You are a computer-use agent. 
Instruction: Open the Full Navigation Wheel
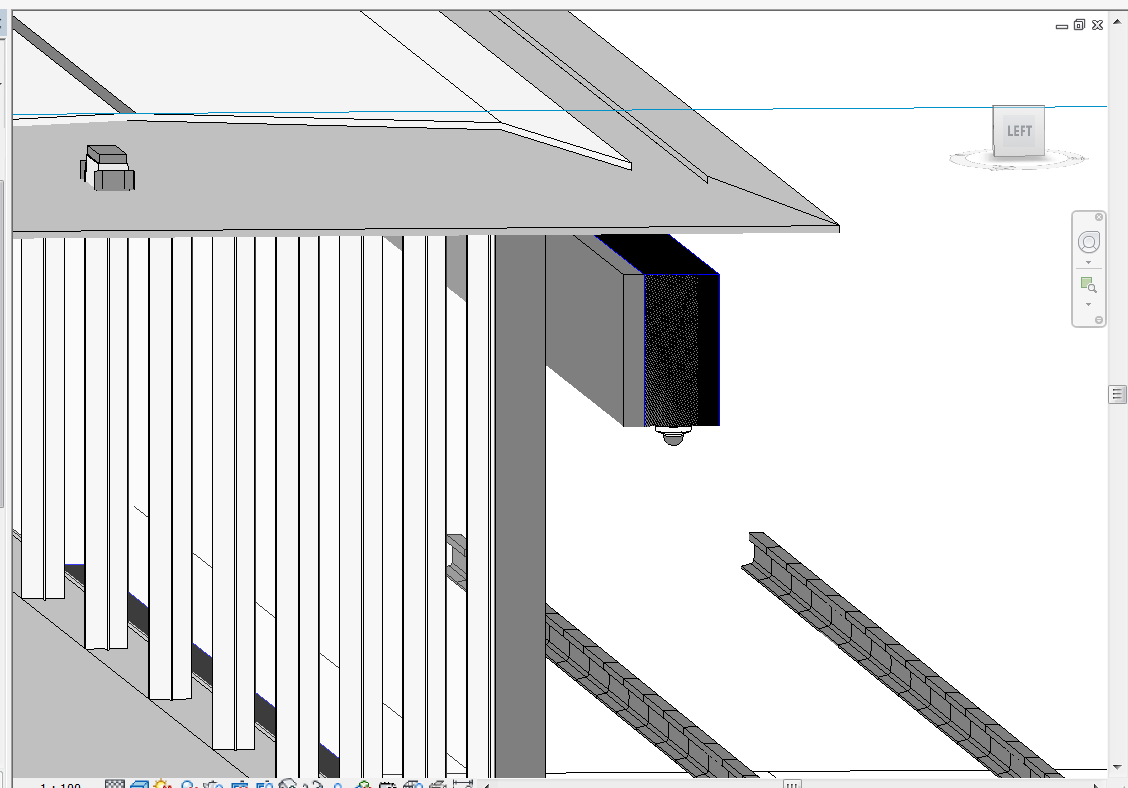tap(1089, 242)
